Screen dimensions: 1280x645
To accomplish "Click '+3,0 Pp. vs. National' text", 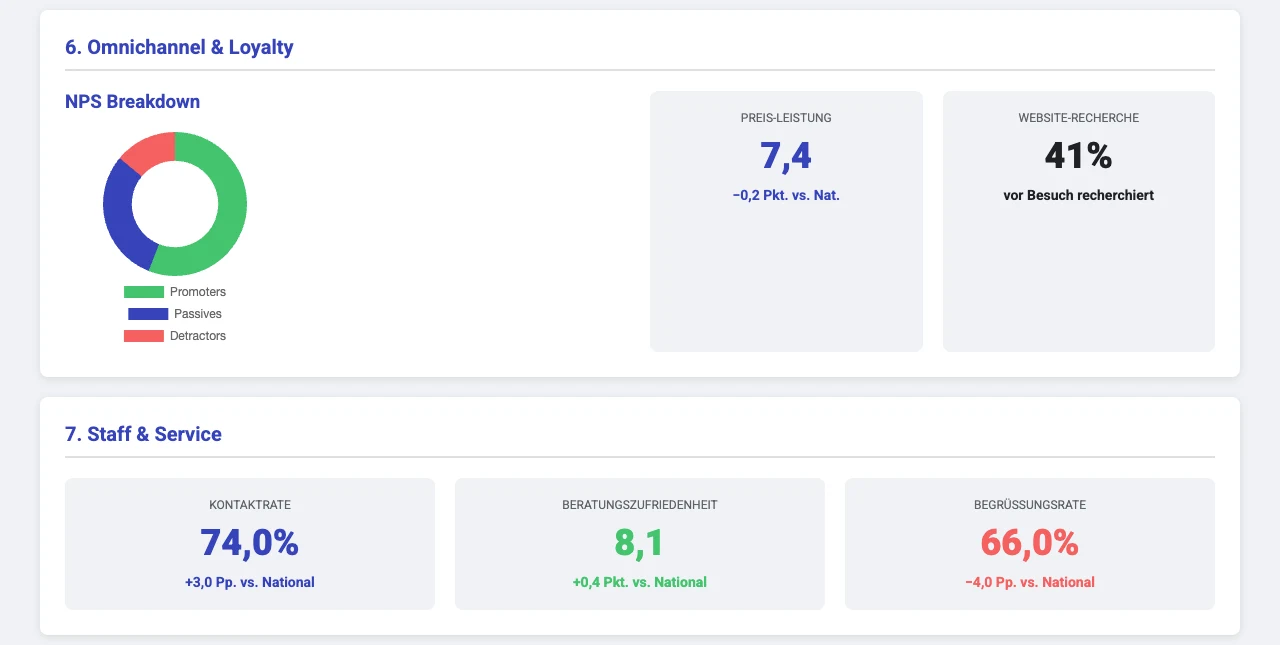I will [x=250, y=582].
